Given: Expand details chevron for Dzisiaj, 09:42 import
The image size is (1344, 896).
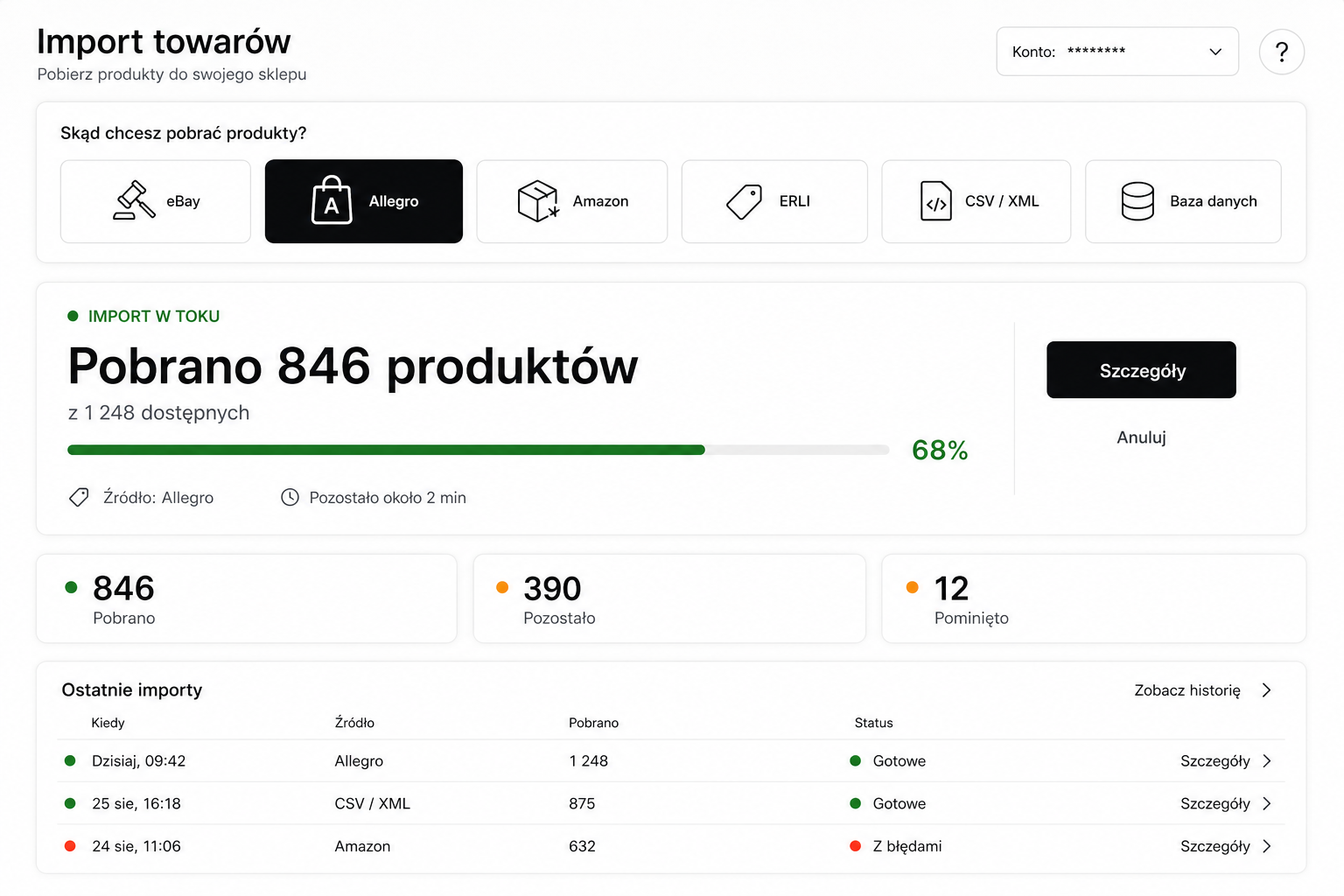Looking at the screenshot, I should (x=1267, y=761).
